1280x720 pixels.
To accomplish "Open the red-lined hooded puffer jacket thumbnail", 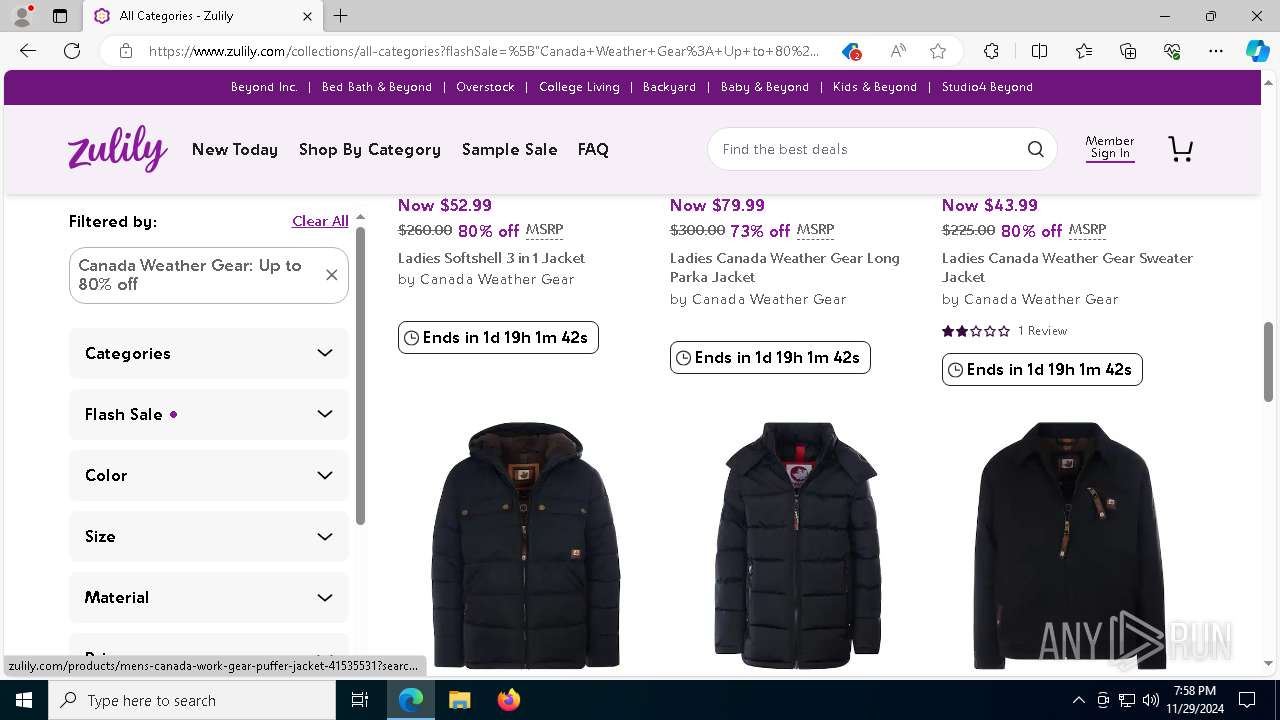I will click(x=797, y=545).
